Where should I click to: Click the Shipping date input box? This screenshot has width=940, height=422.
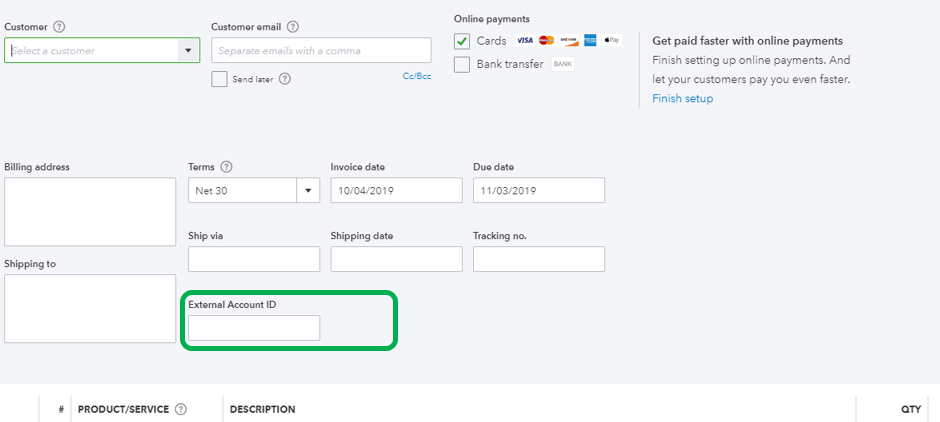pos(396,259)
